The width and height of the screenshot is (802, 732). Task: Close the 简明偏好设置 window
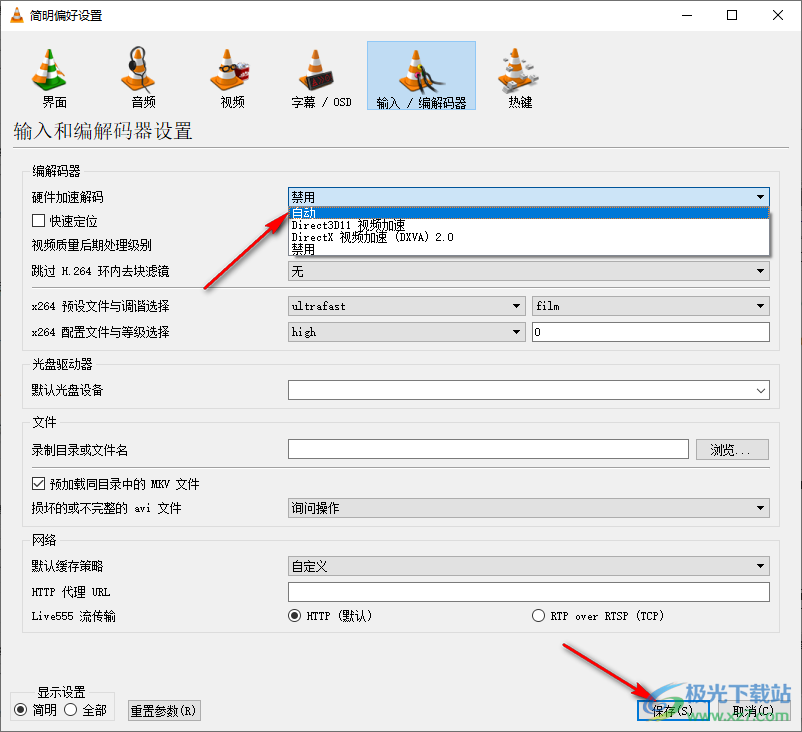pyautogui.click(x=777, y=15)
